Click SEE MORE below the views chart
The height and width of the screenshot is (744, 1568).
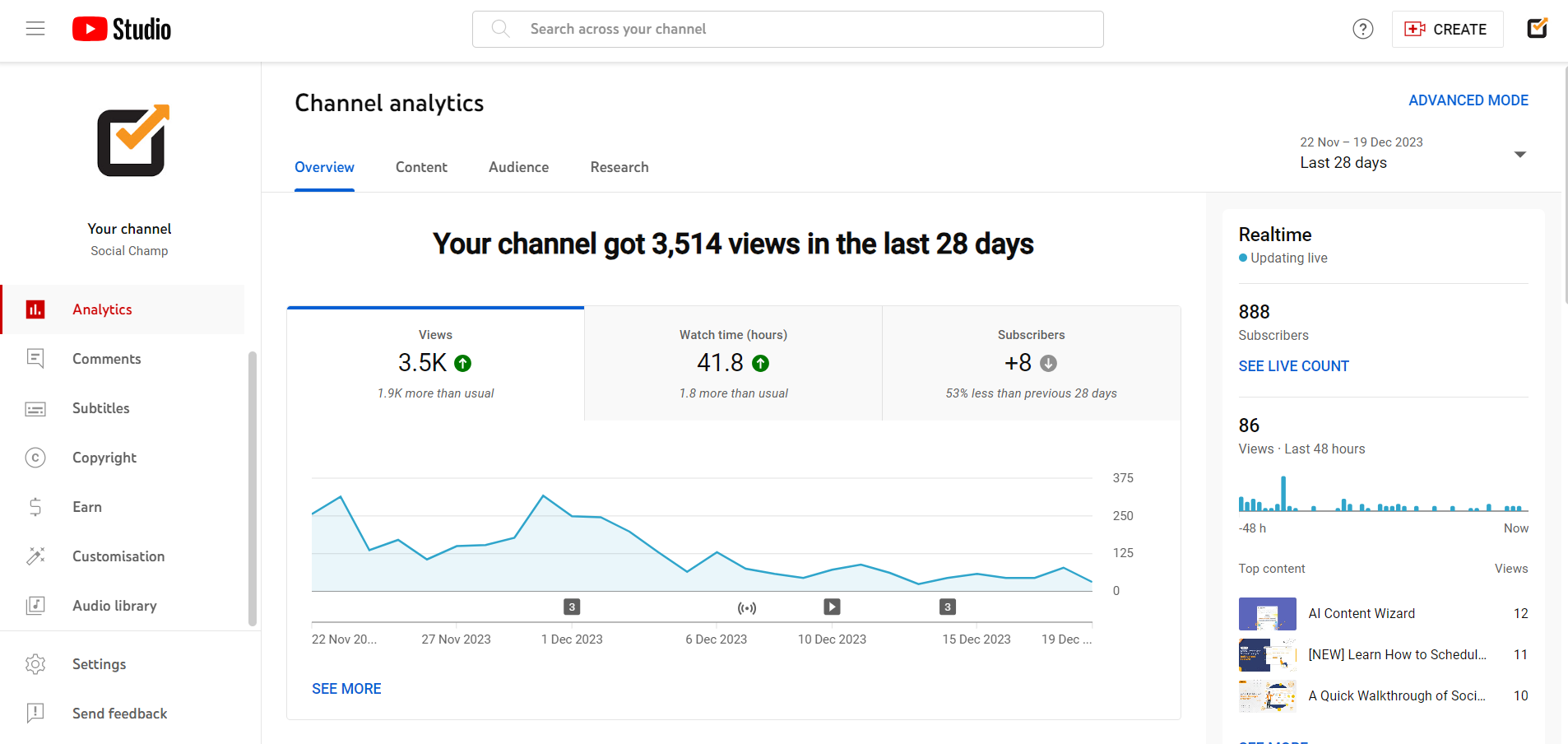pyautogui.click(x=346, y=688)
